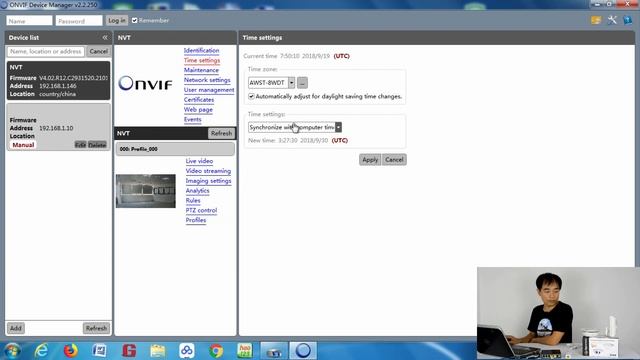Open the hao123 shortcut in the taskbar
This screenshot has height=360, width=640.
[x=244, y=351]
